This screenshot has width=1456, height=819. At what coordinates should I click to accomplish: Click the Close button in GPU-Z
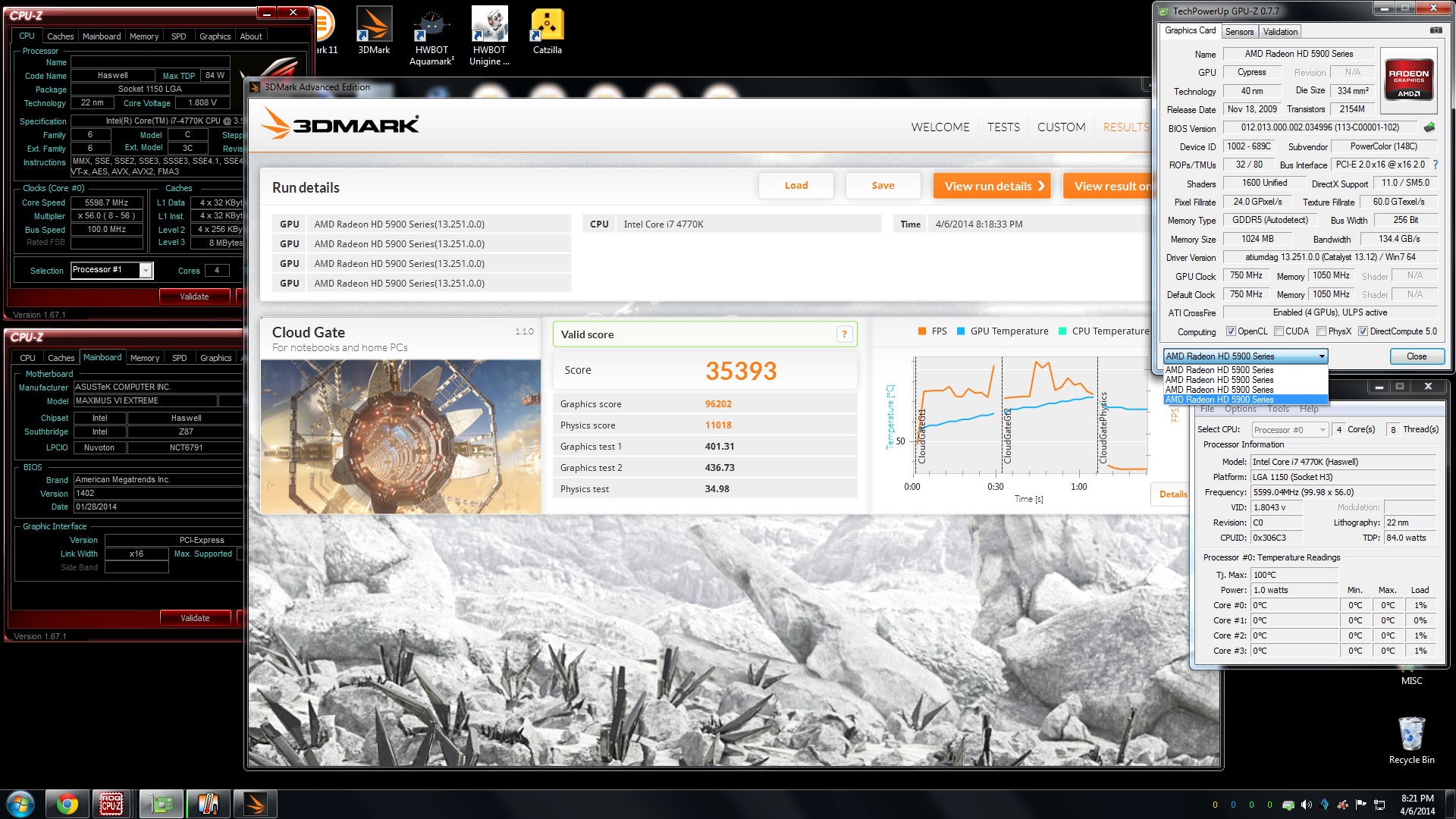click(x=1416, y=356)
